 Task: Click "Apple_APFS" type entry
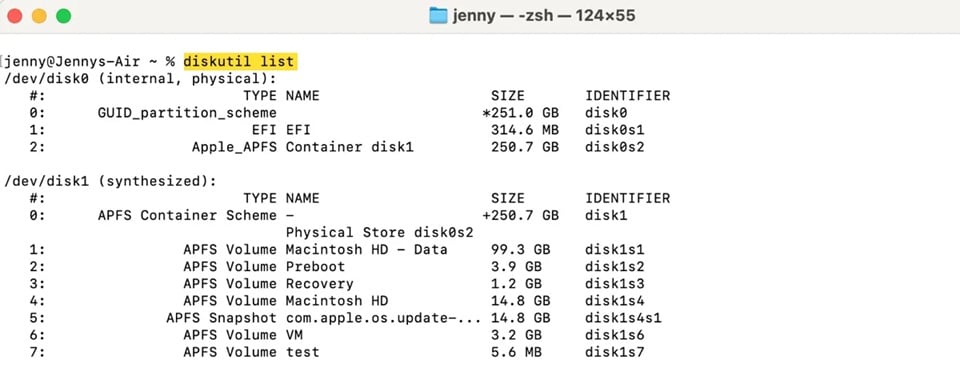click(234, 148)
